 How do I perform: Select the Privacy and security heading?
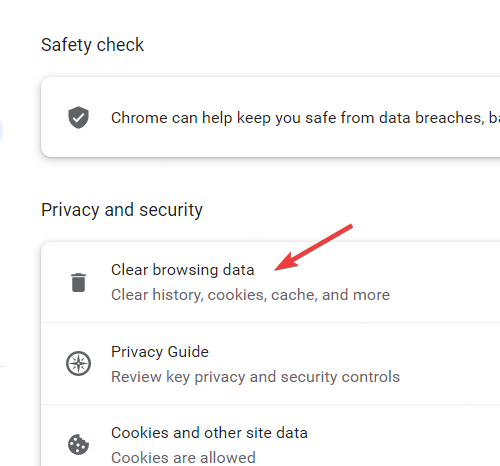(x=122, y=210)
